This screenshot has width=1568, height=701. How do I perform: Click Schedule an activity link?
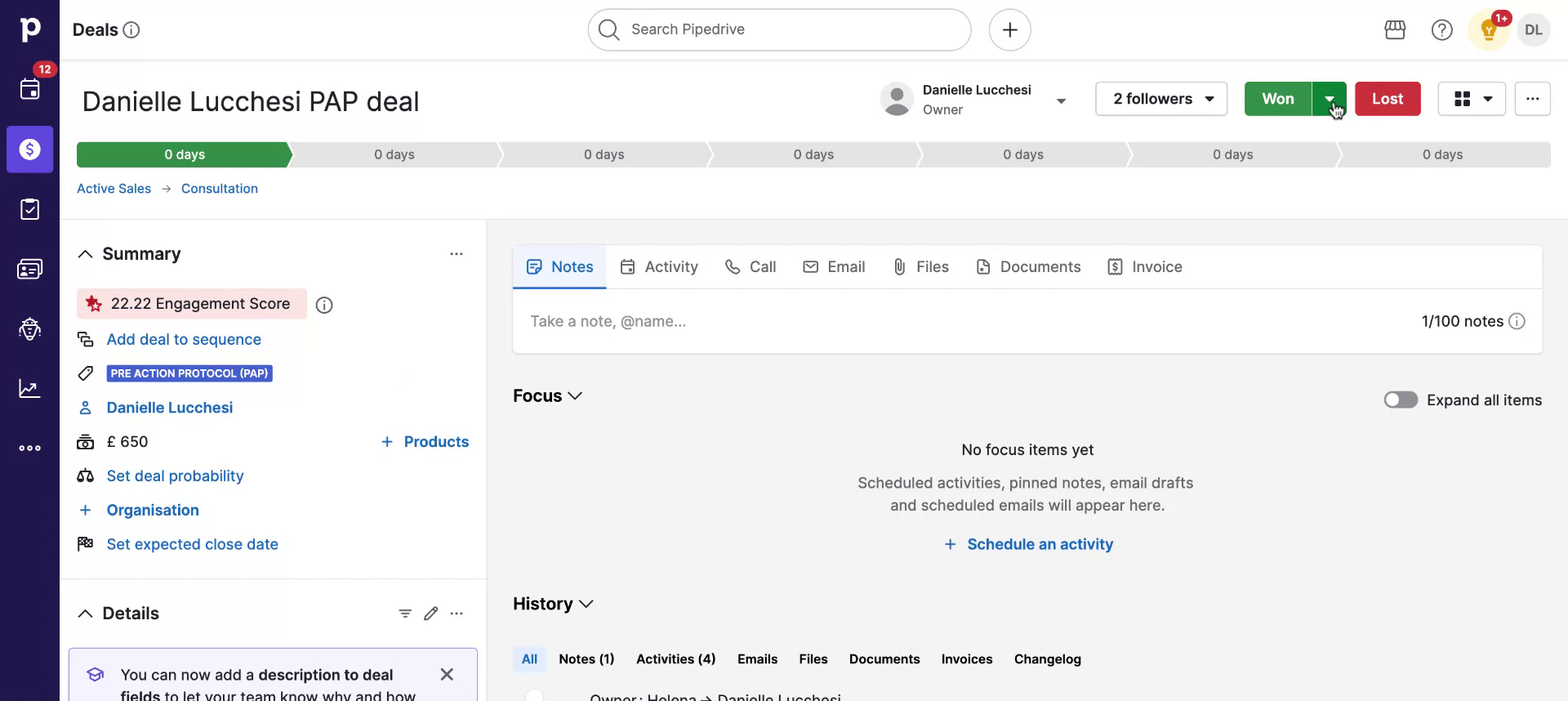point(1028,544)
